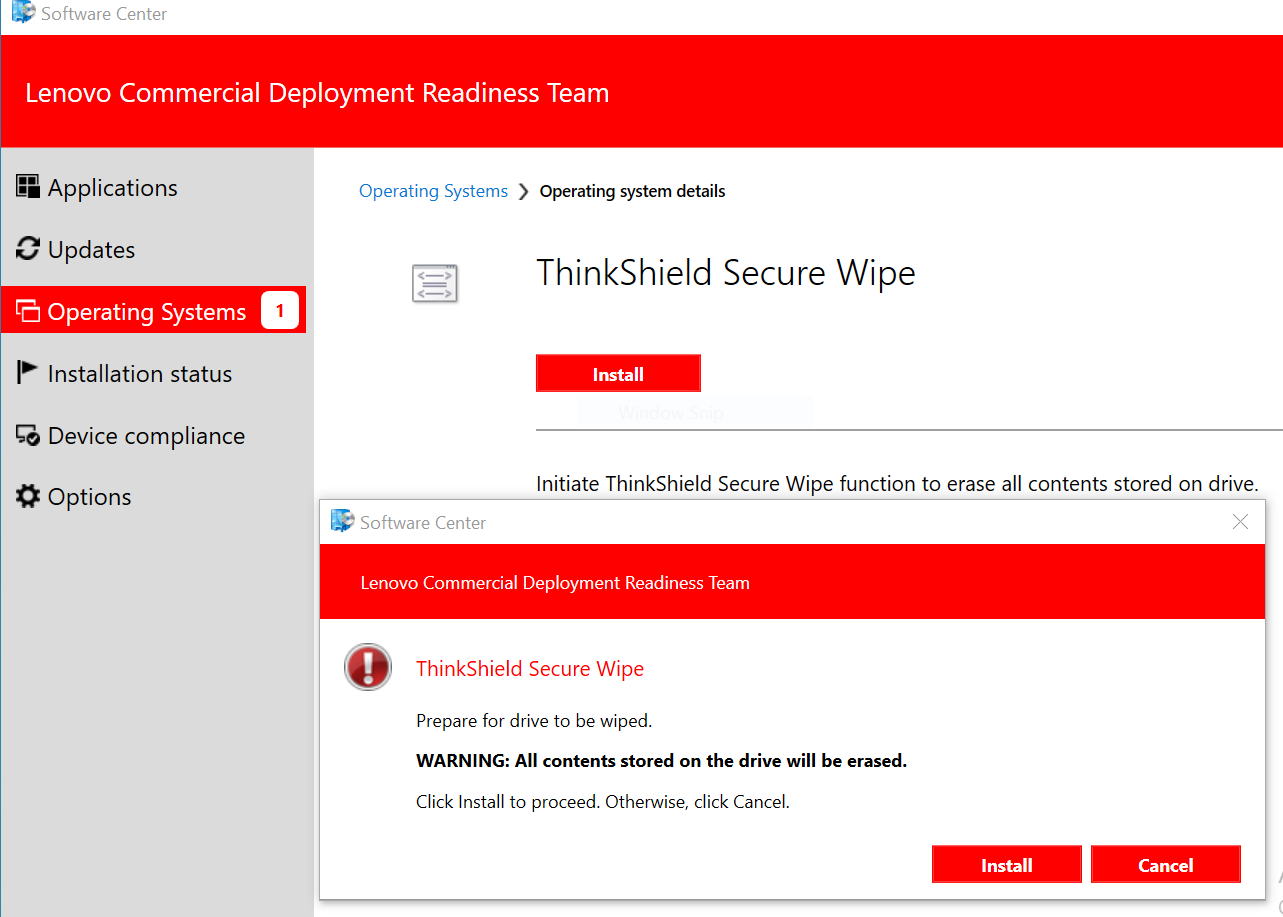
Task: Open Installation status page
Action: pos(124,374)
